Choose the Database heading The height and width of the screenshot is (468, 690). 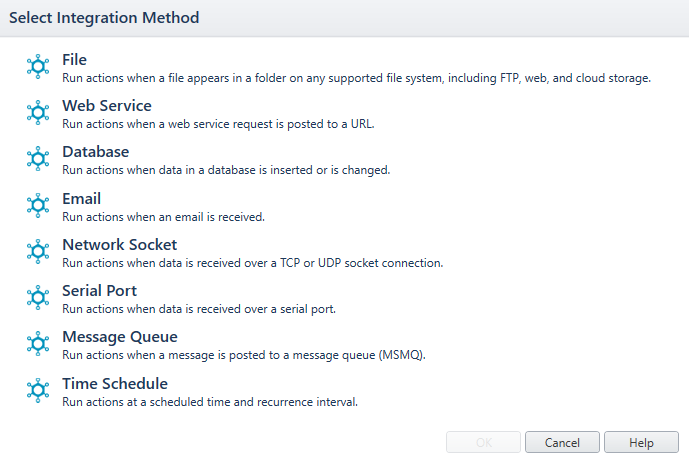pyautogui.click(x=95, y=152)
